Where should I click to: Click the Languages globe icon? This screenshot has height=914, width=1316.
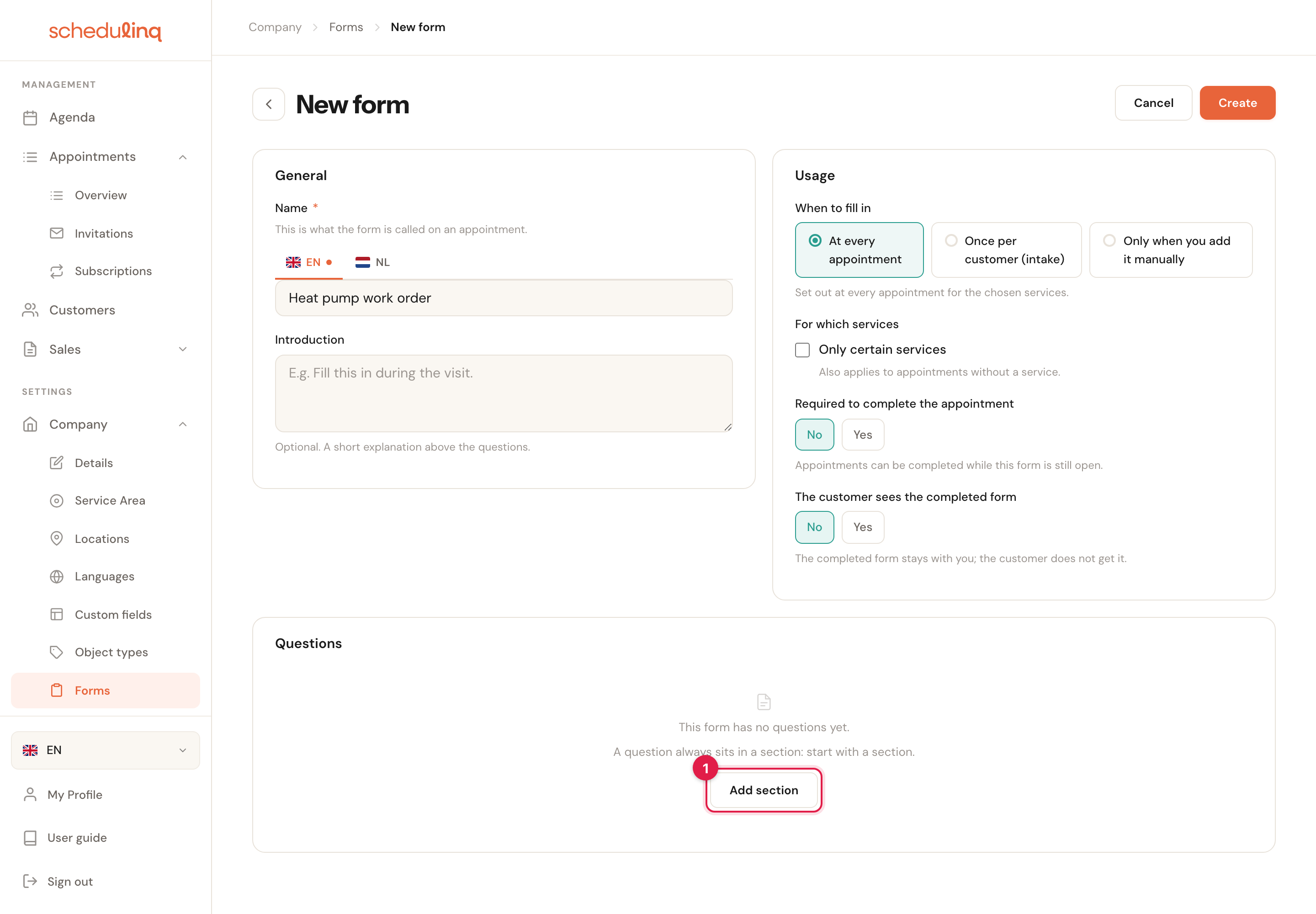[56, 576]
